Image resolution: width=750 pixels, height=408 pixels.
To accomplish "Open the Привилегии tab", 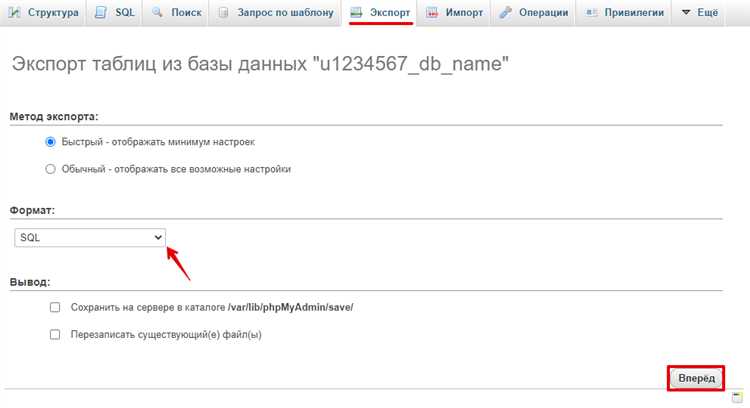I will pos(634,12).
